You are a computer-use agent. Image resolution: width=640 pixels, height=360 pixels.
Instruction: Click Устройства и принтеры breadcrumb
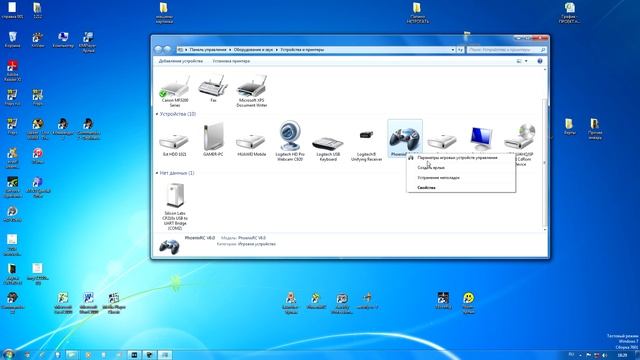(x=302, y=50)
